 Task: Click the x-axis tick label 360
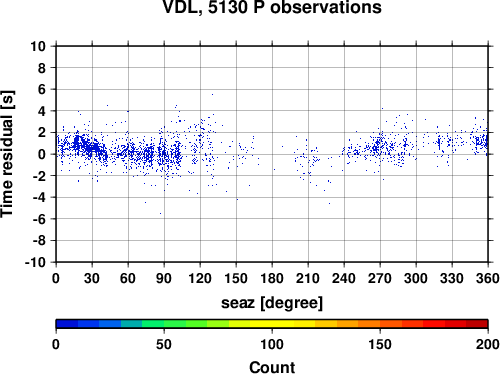click(488, 278)
